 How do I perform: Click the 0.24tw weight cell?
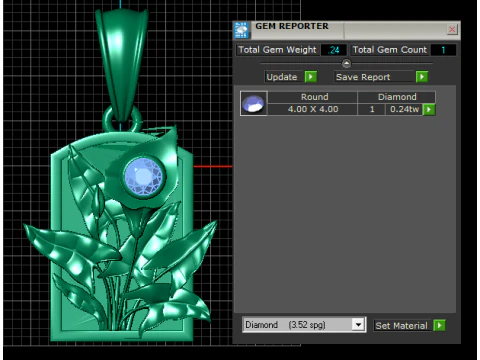pos(404,109)
